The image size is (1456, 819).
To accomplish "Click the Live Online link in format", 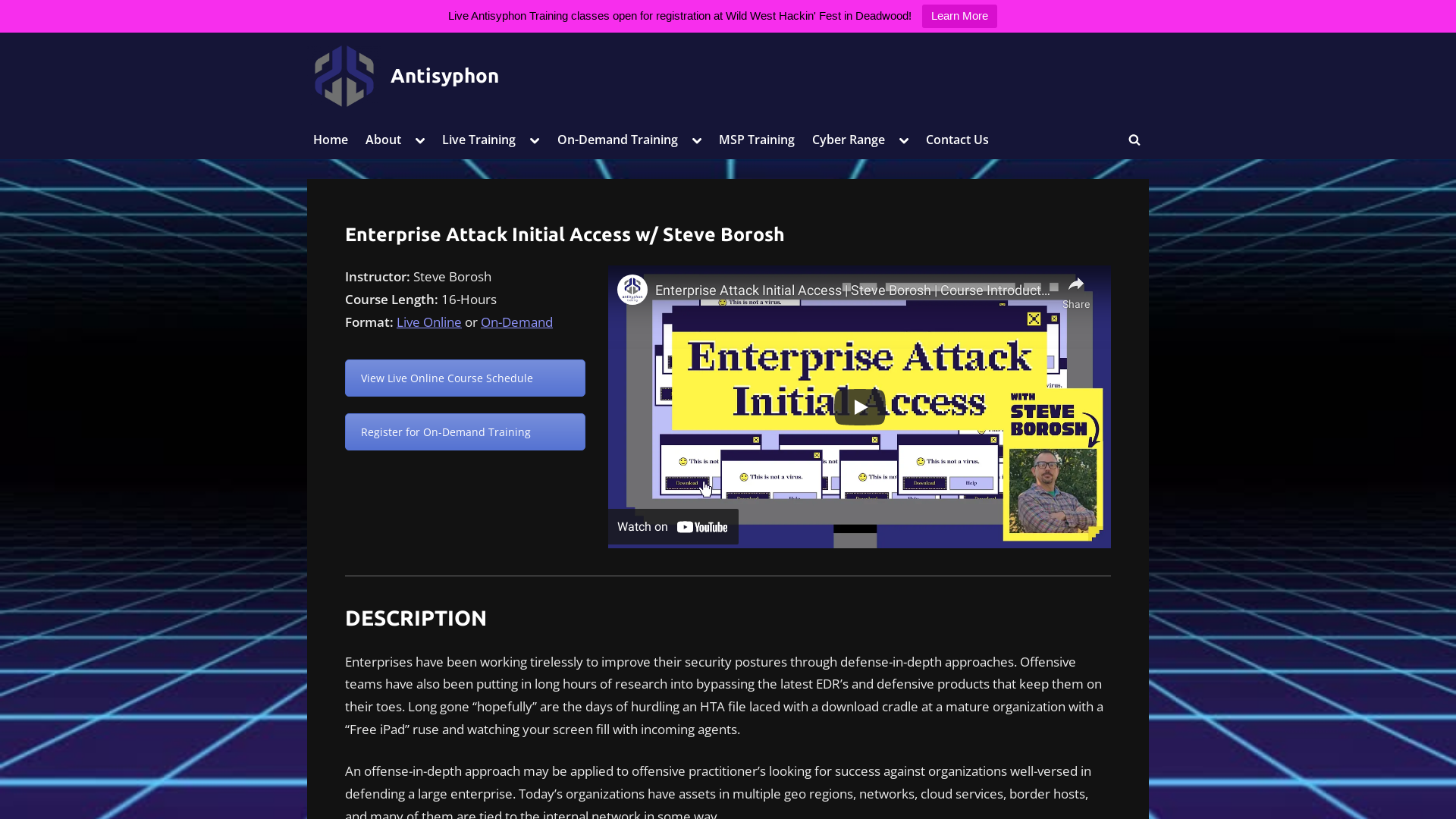I will [x=429, y=321].
